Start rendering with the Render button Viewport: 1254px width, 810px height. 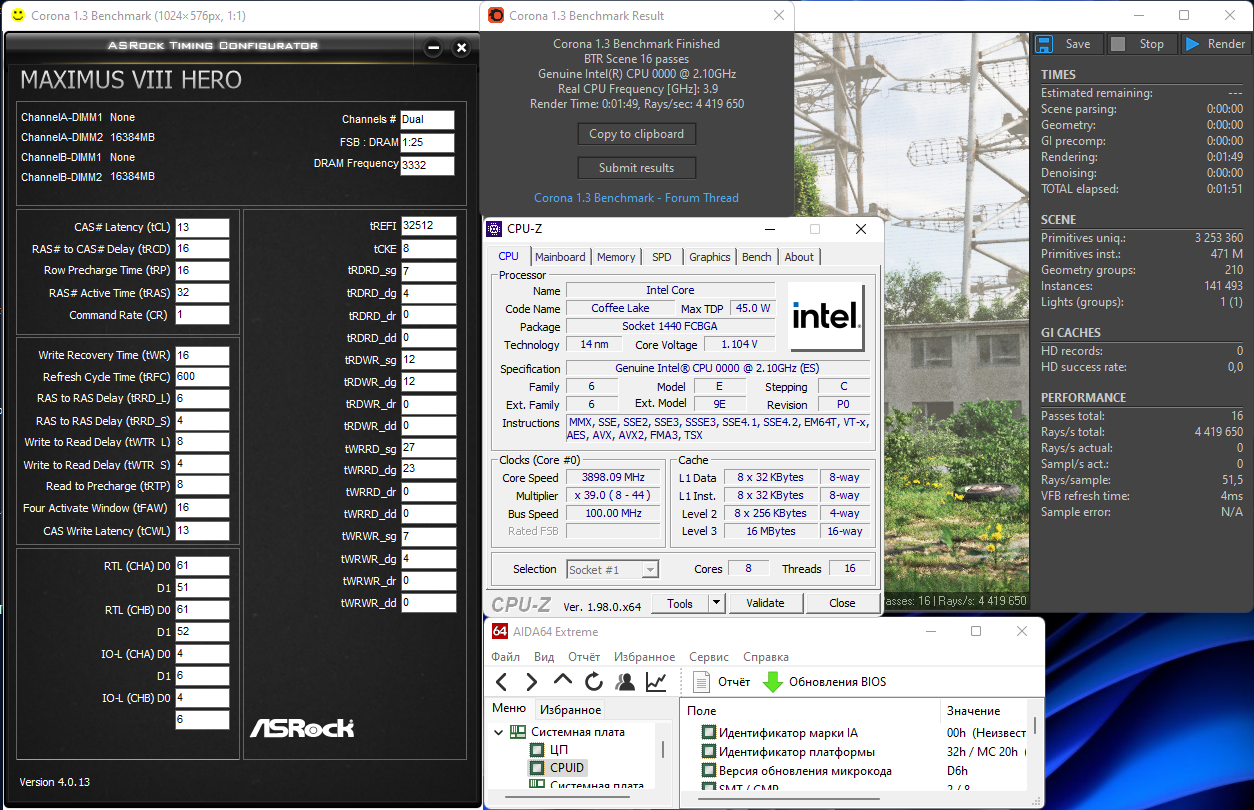pos(1215,44)
